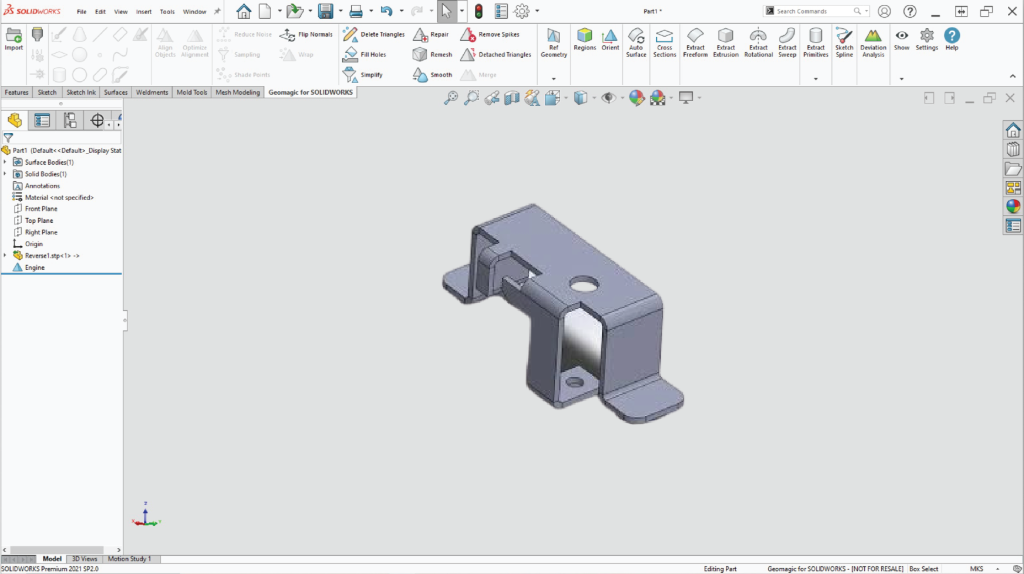The height and width of the screenshot is (574, 1024).
Task: Launch Deviation Analysis
Action: click(873, 42)
